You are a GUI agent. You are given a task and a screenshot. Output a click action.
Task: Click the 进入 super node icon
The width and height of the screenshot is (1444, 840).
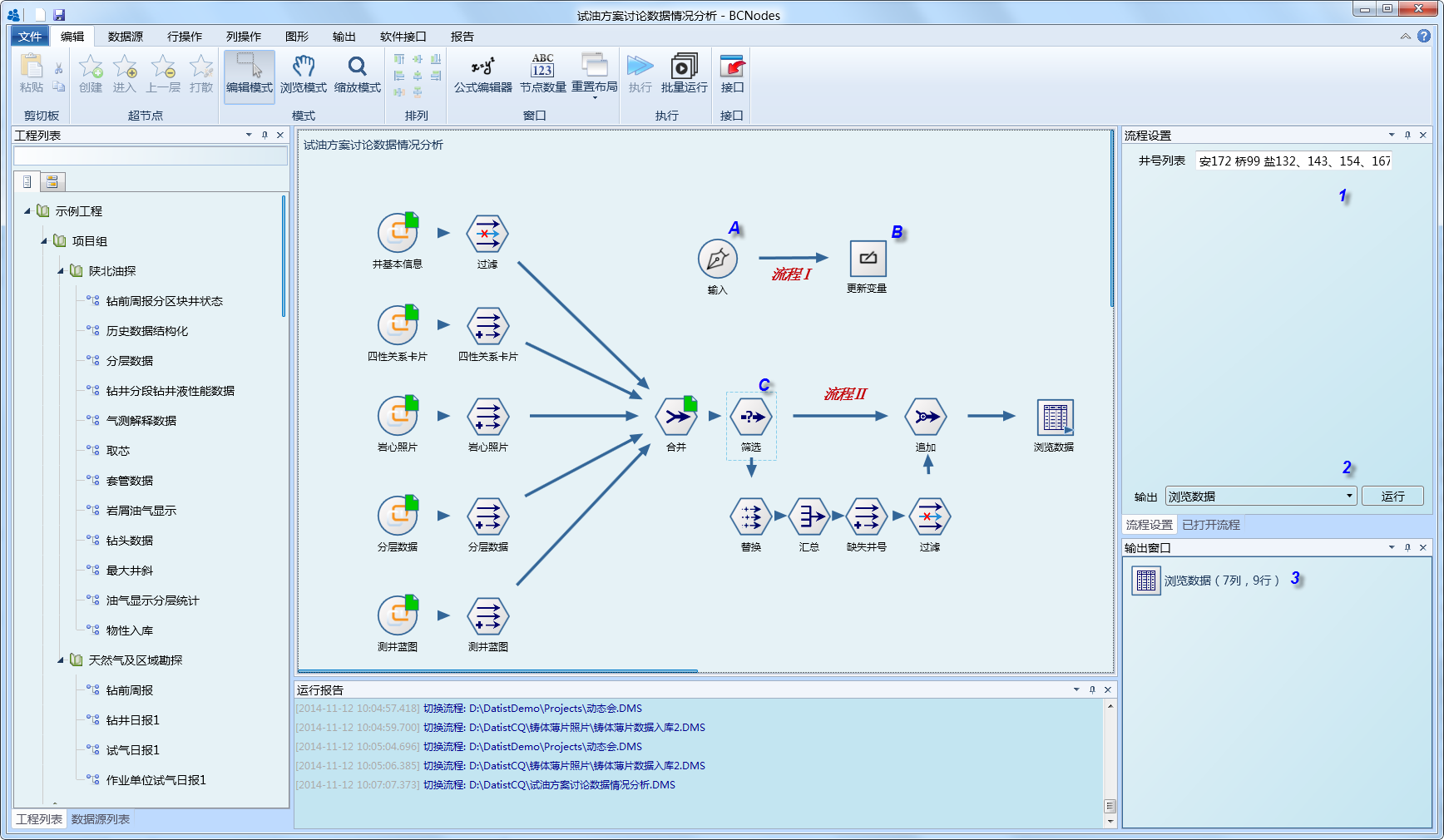125,73
